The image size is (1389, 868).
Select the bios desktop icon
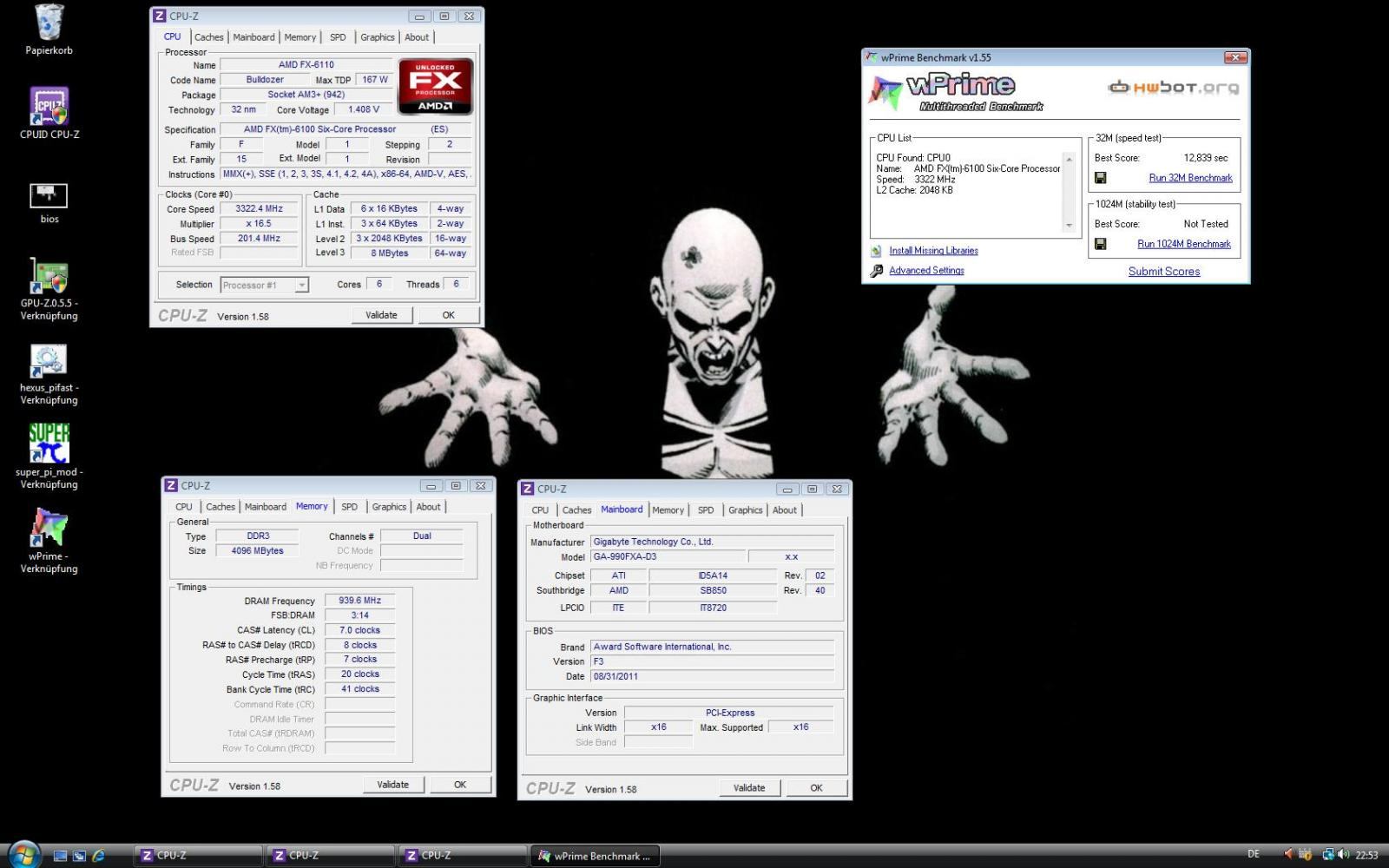49,203
